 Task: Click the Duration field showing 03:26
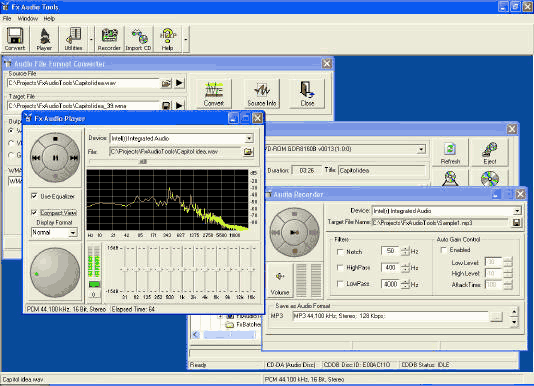[307, 170]
